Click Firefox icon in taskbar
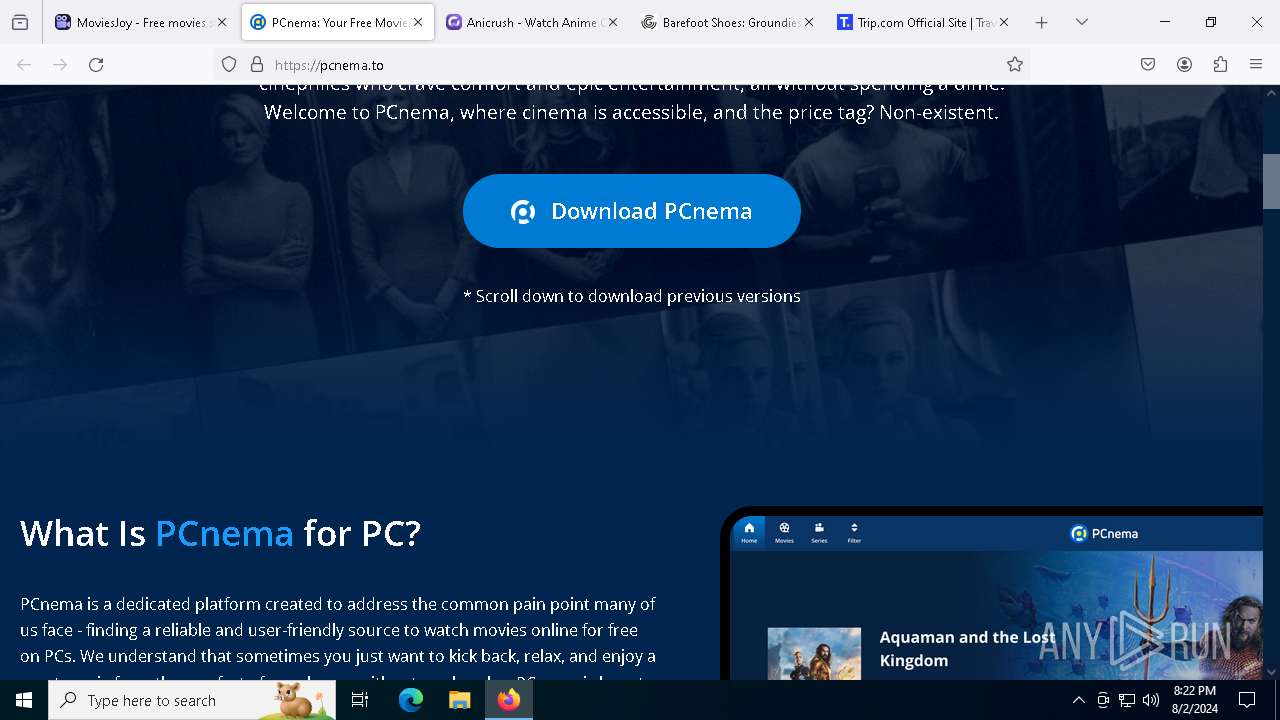The image size is (1280, 720). (509, 700)
